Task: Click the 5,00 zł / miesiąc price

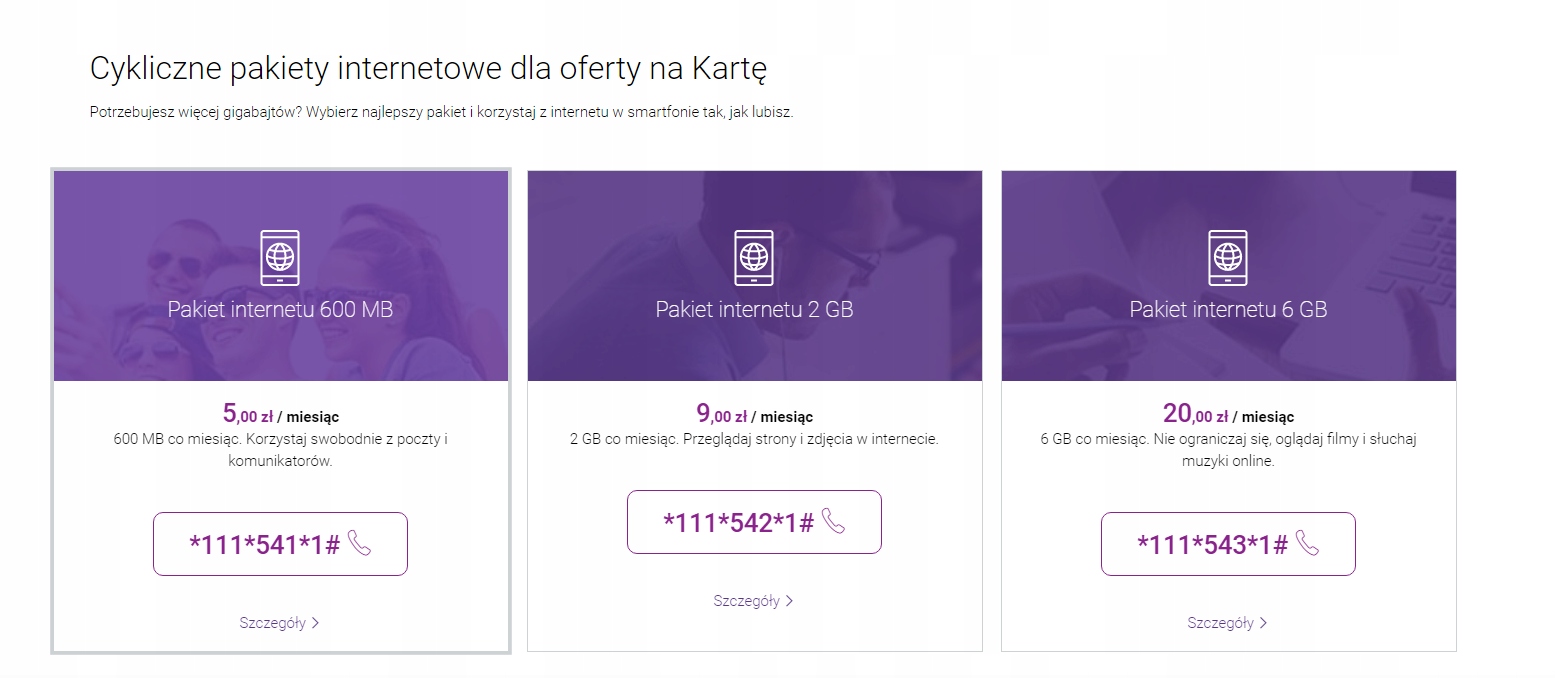Action: click(x=280, y=414)
